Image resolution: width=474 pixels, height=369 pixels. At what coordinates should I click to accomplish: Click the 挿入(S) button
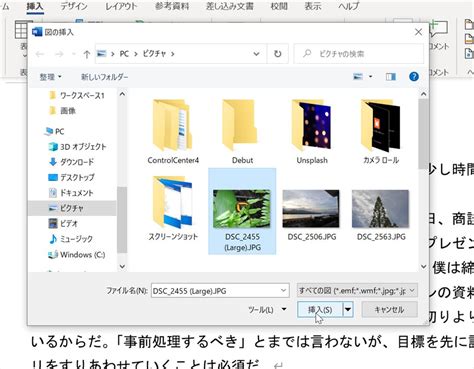point(320,310)
